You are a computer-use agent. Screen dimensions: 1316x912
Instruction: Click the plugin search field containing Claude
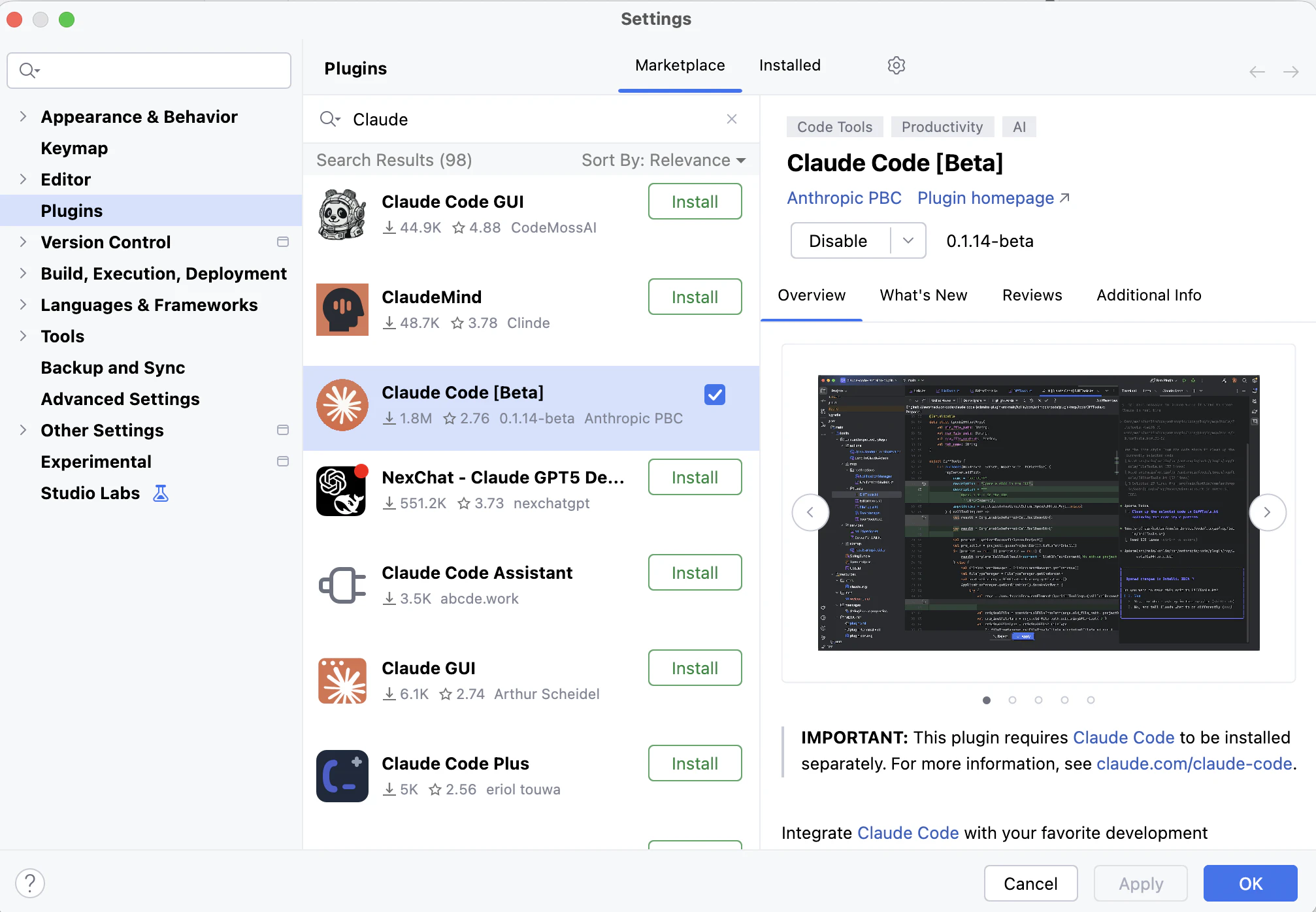click(x=531, y=119)
